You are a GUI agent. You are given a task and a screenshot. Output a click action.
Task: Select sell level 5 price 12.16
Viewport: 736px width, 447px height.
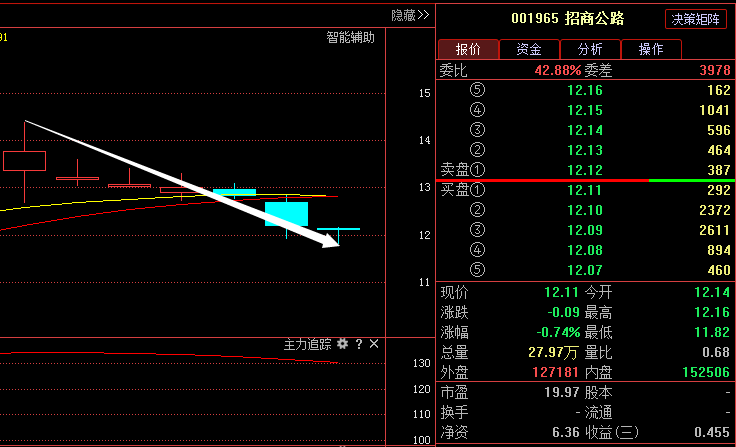[x=584, y=90]
